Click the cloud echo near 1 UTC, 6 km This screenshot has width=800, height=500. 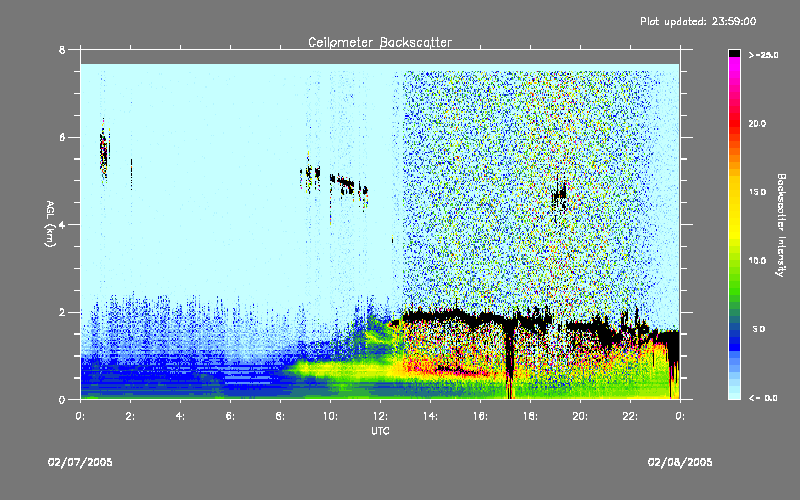pyautogui.click(x=104, y=149)
